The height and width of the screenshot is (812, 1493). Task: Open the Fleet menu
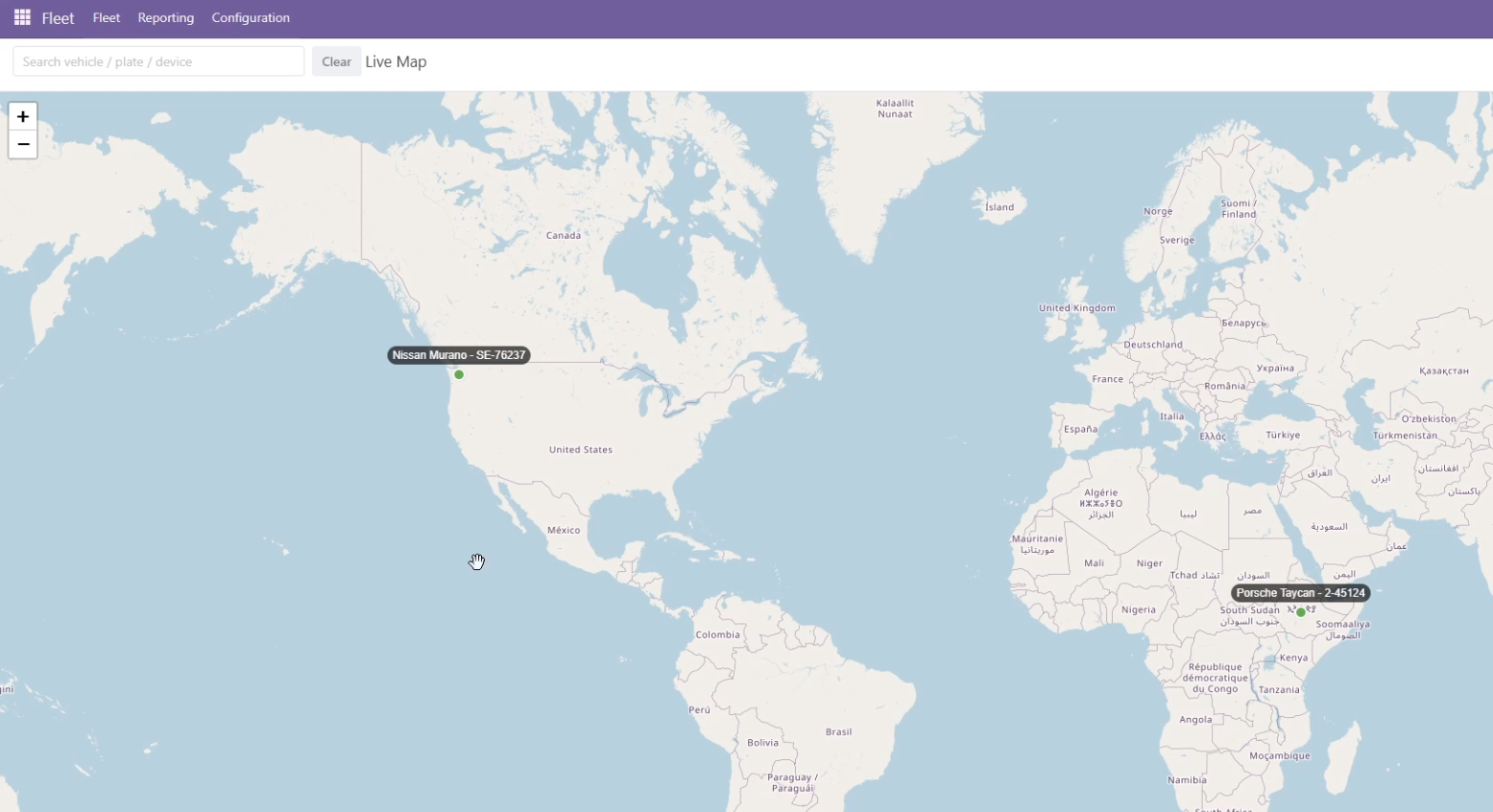[106, 17]
